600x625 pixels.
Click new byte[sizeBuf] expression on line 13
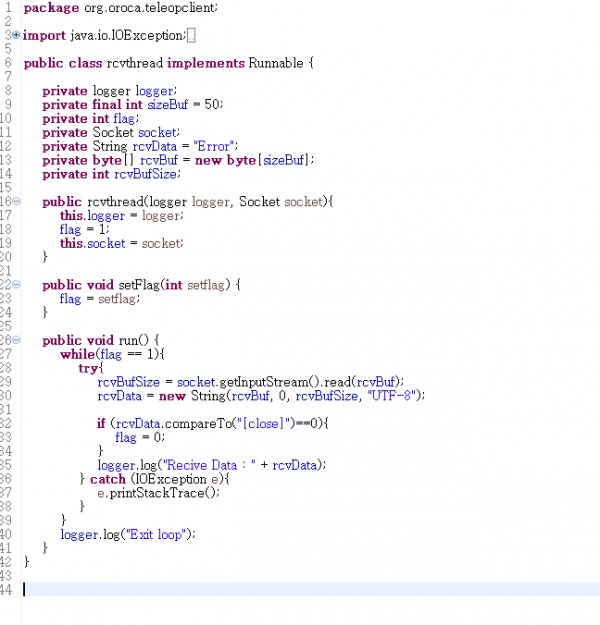pyautogui.click(x=252, y=160)
